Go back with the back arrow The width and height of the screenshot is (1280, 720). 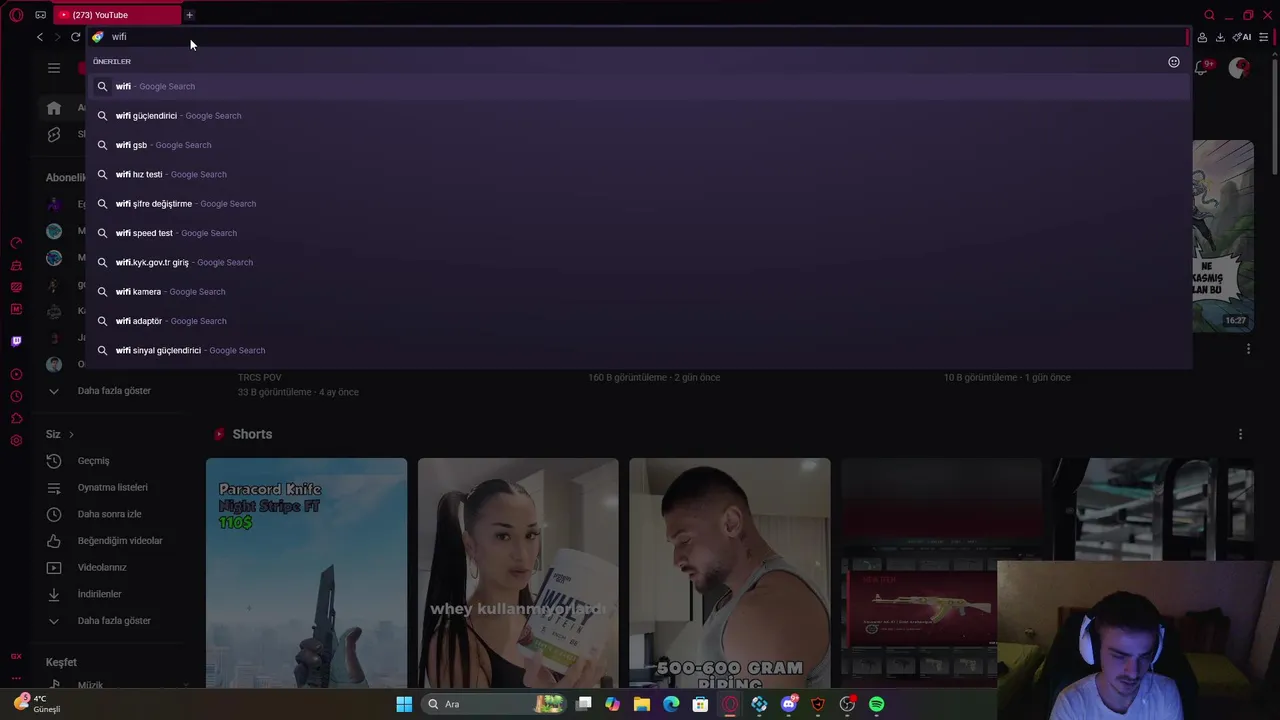pos(40,37)
